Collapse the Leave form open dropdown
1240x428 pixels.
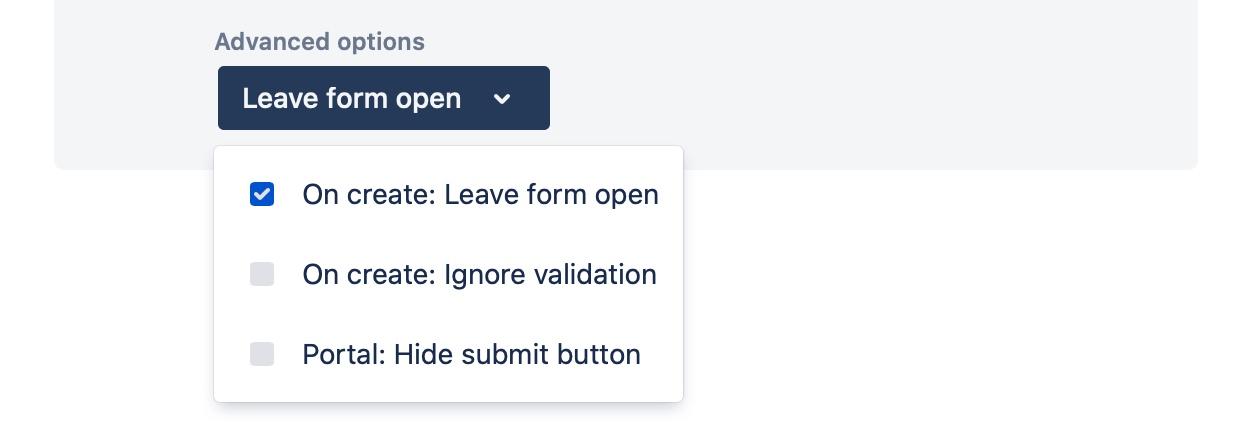(383, 98)
